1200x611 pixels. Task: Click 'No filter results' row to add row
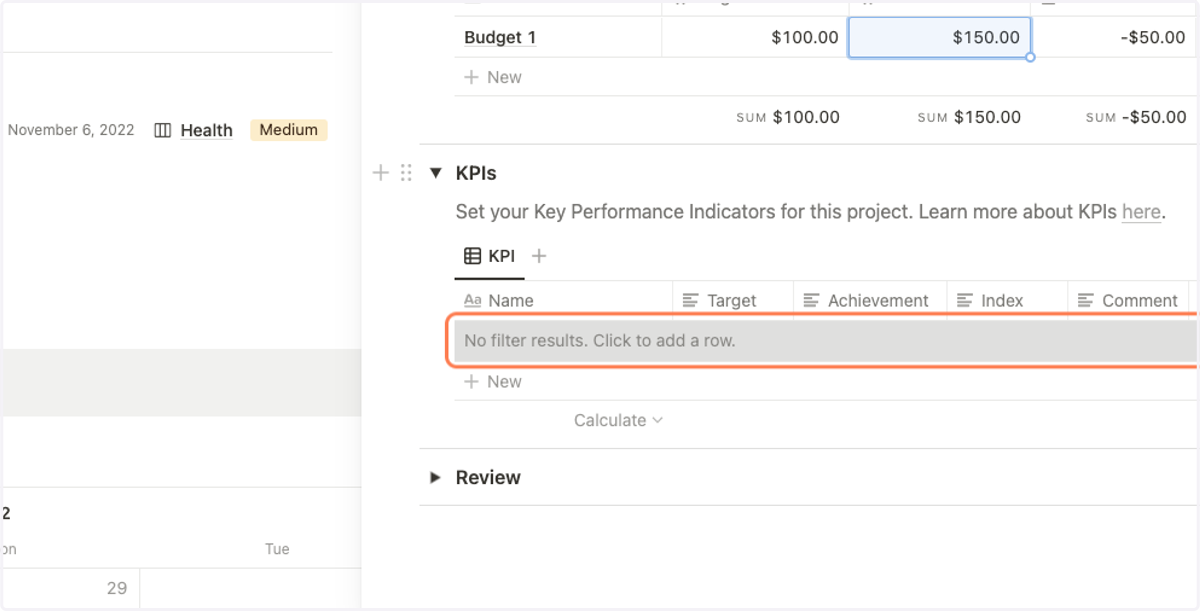coord(826,340)
